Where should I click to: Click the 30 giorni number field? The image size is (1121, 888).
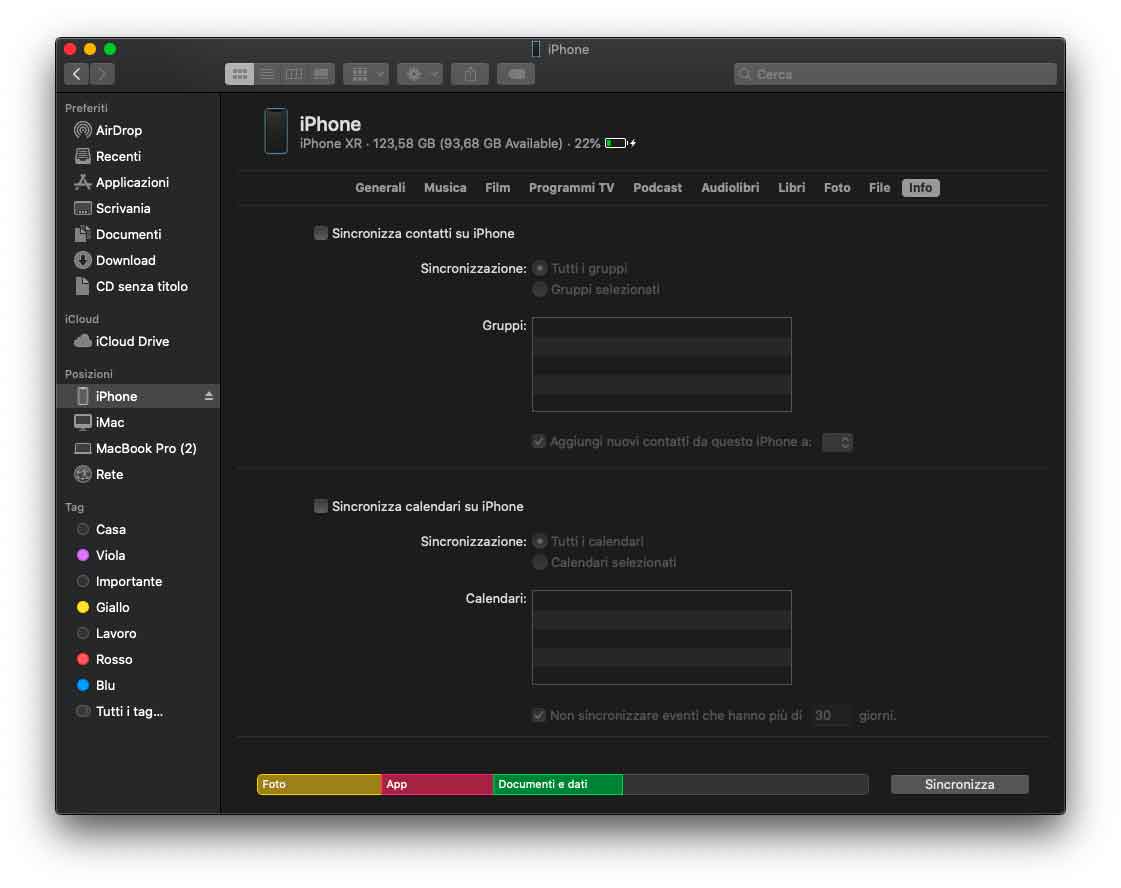click(831, 715)
